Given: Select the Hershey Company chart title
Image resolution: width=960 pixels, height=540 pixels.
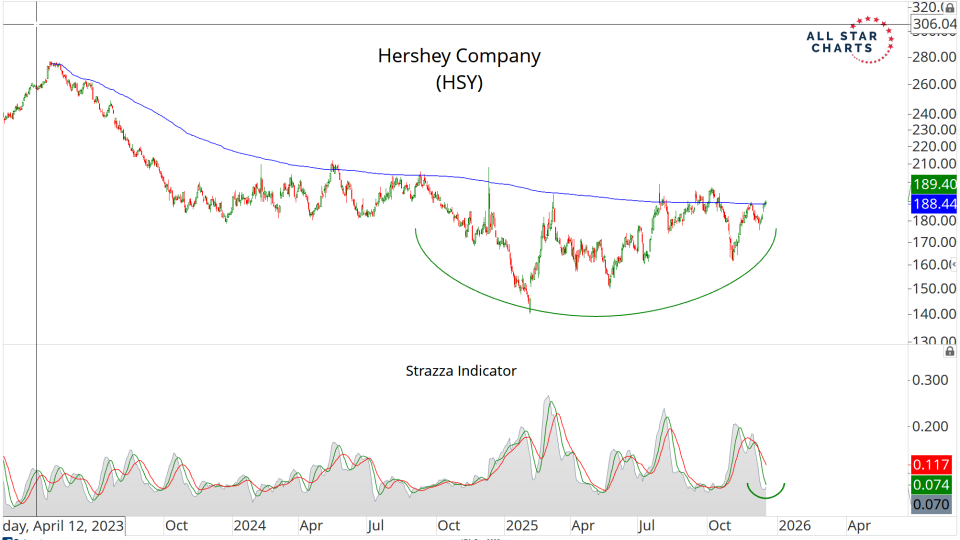Looking at the screenshot, I should point(459,56).
